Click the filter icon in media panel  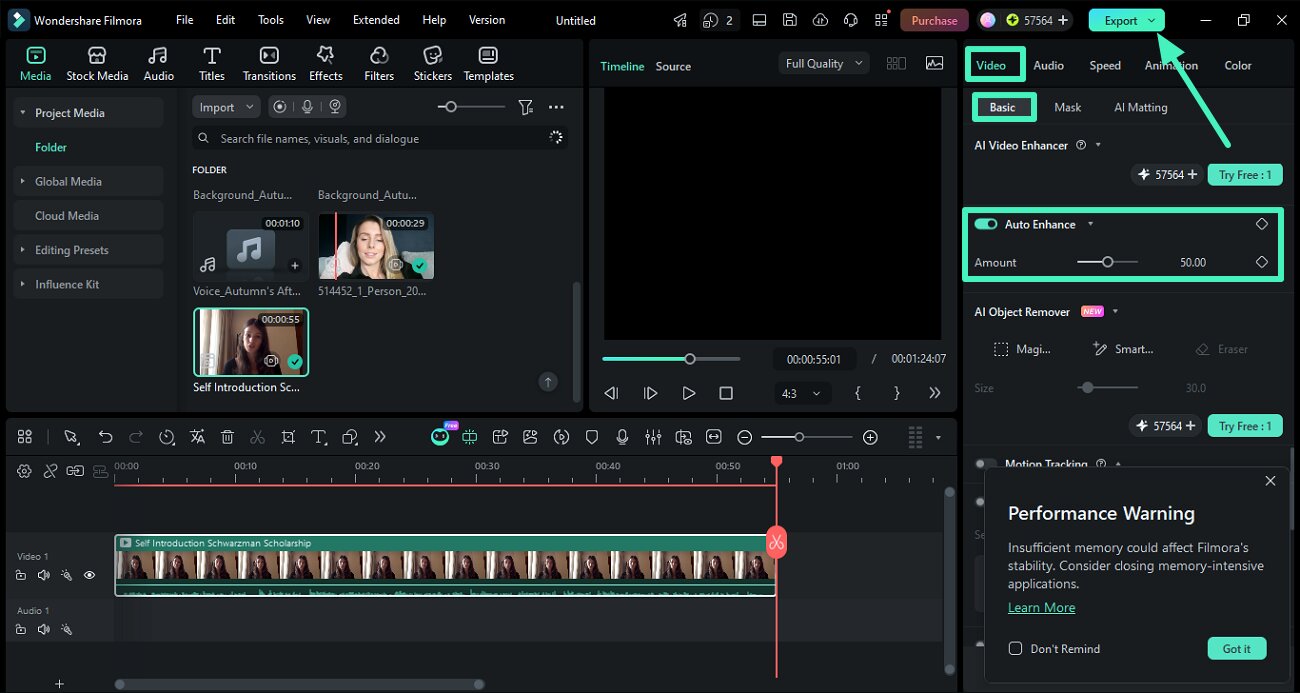(525, 107)
